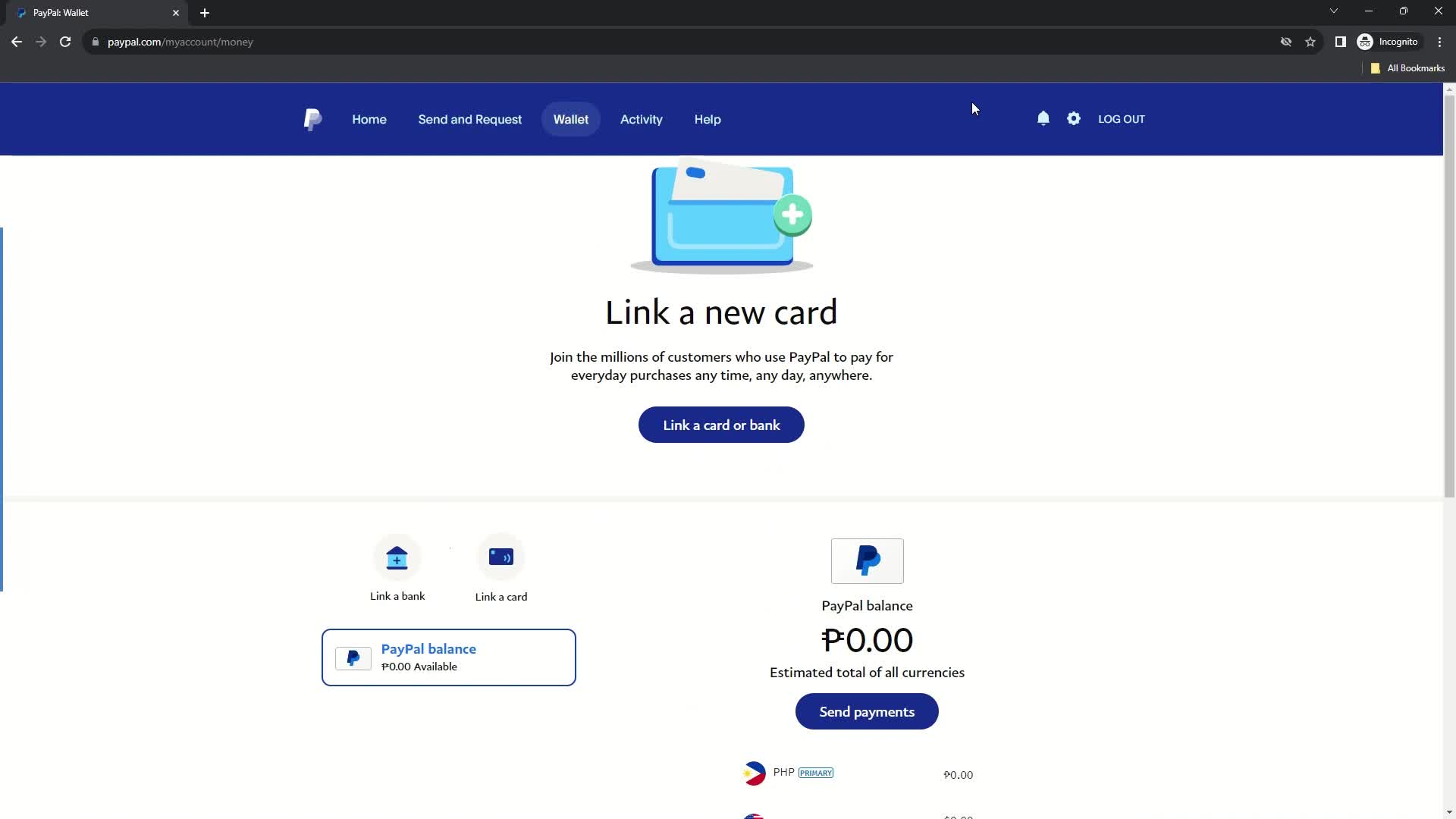Select the Activity tab in navigation
Image resolution: width=1456 pixels, height=819 pixels.
coord(642,119)
